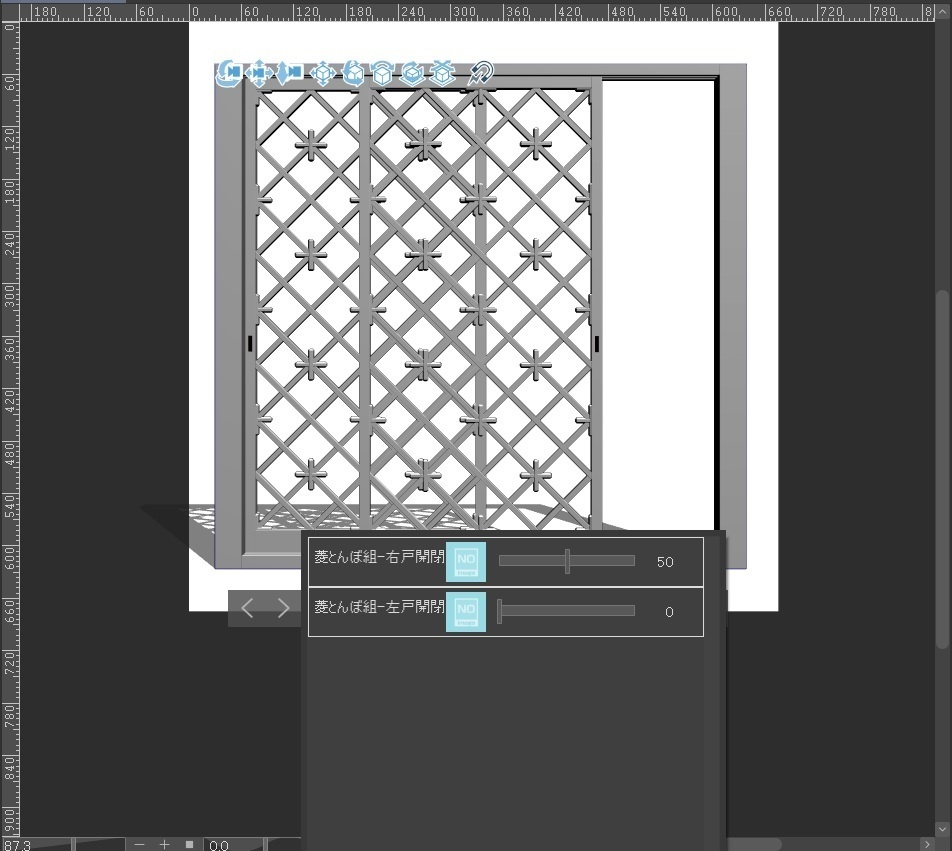Click the previous object left arrow
Viewport: 952px width, 851px height.
pyautogui.click(x=247, y=608)
